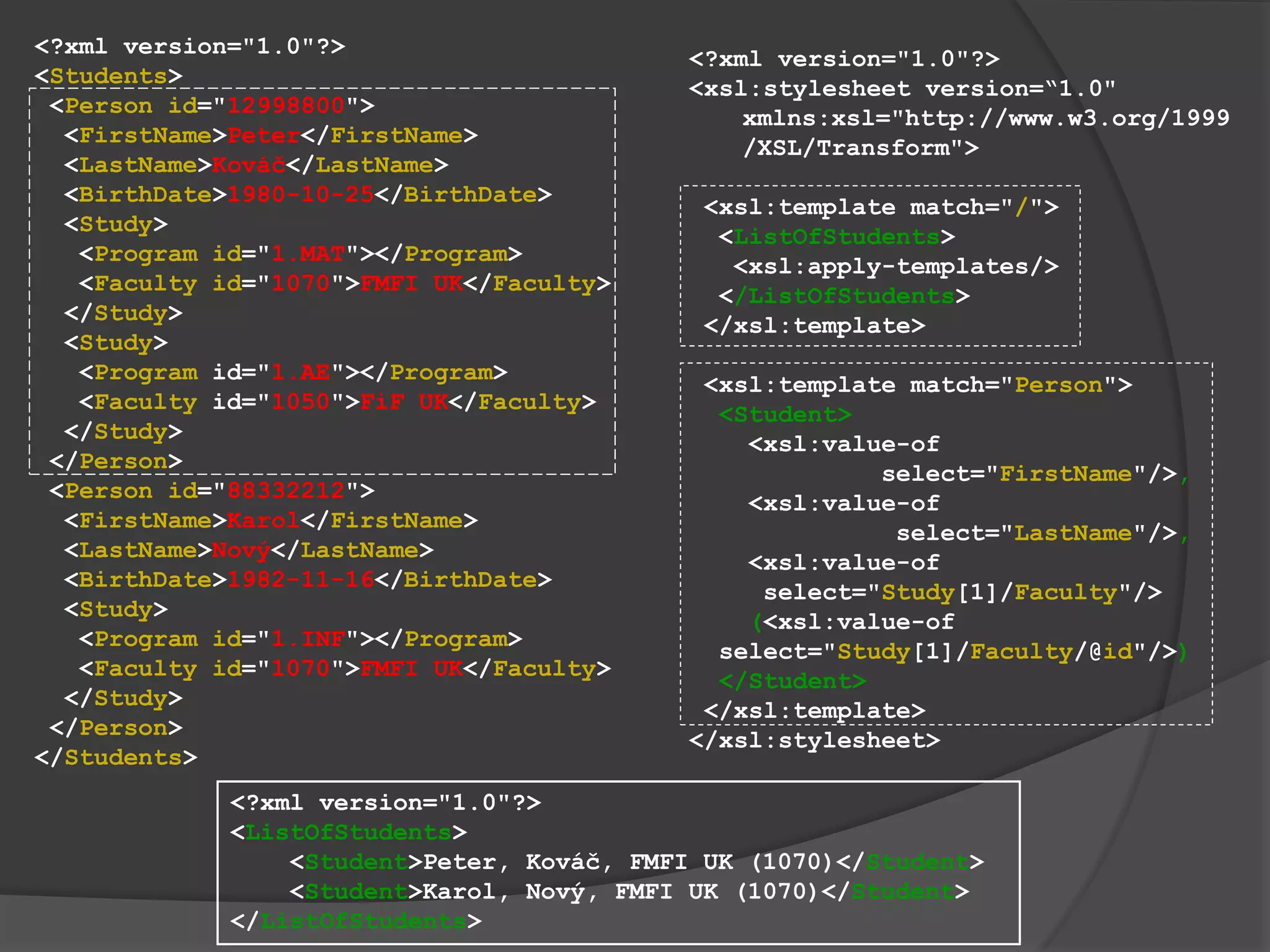Image resolution: width=1270 pixels, height=952 pixels.
Task: Click the closing xsl:stylesheet tag
Action: click(x=814, y=741)
